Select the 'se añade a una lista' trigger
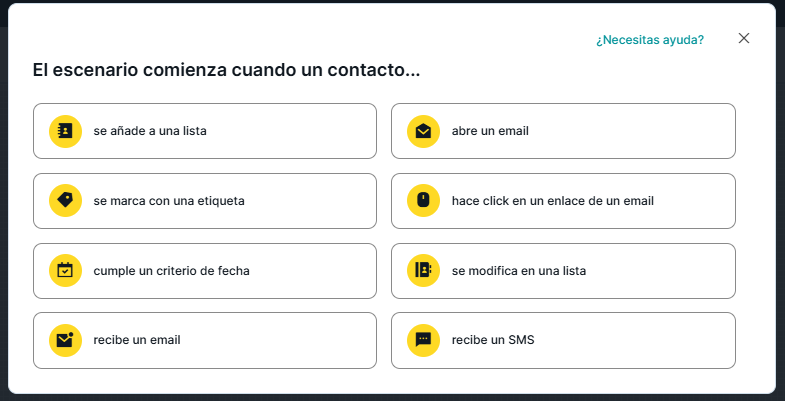Viewport: 785px width, 401px height. [x=150, y=131]
